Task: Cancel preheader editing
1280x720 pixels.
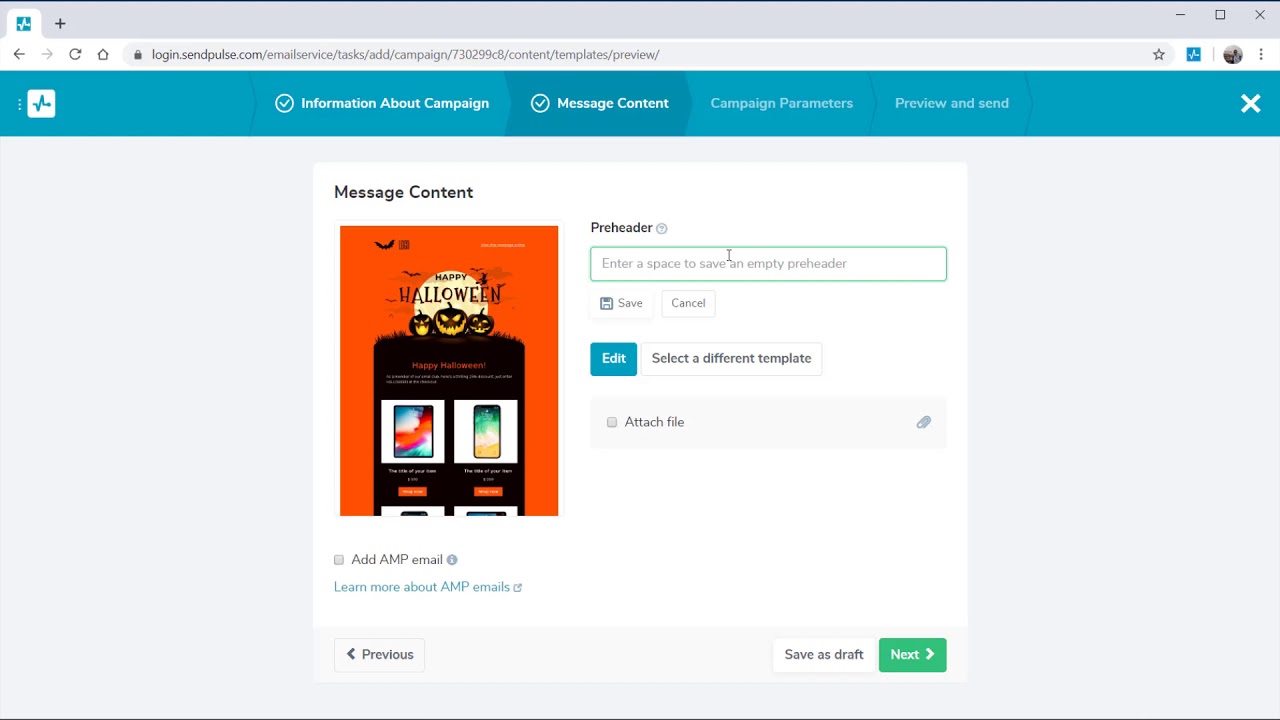Action: (x=688, y=303)
